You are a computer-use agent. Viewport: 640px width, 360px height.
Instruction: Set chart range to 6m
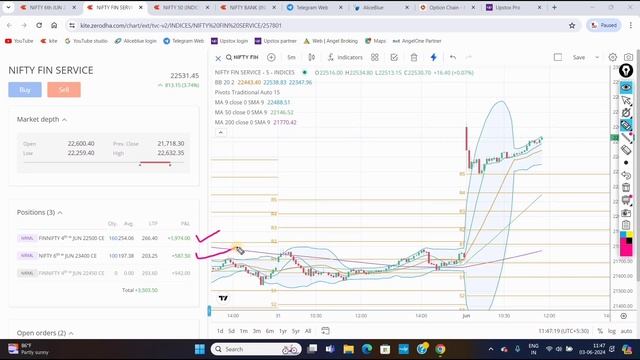pyautogui.click(x=270, y=331)
